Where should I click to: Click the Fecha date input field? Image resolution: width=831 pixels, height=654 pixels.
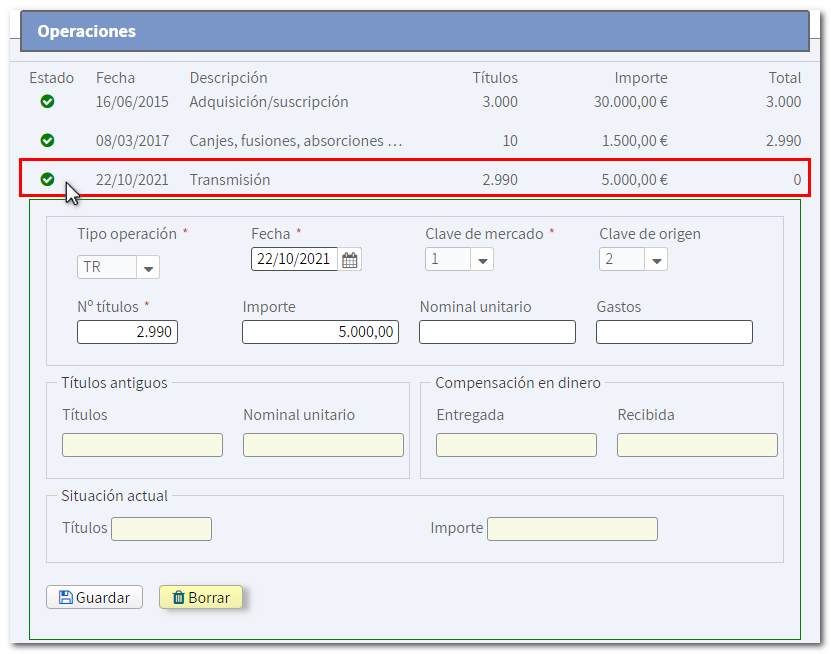[294, 260]
